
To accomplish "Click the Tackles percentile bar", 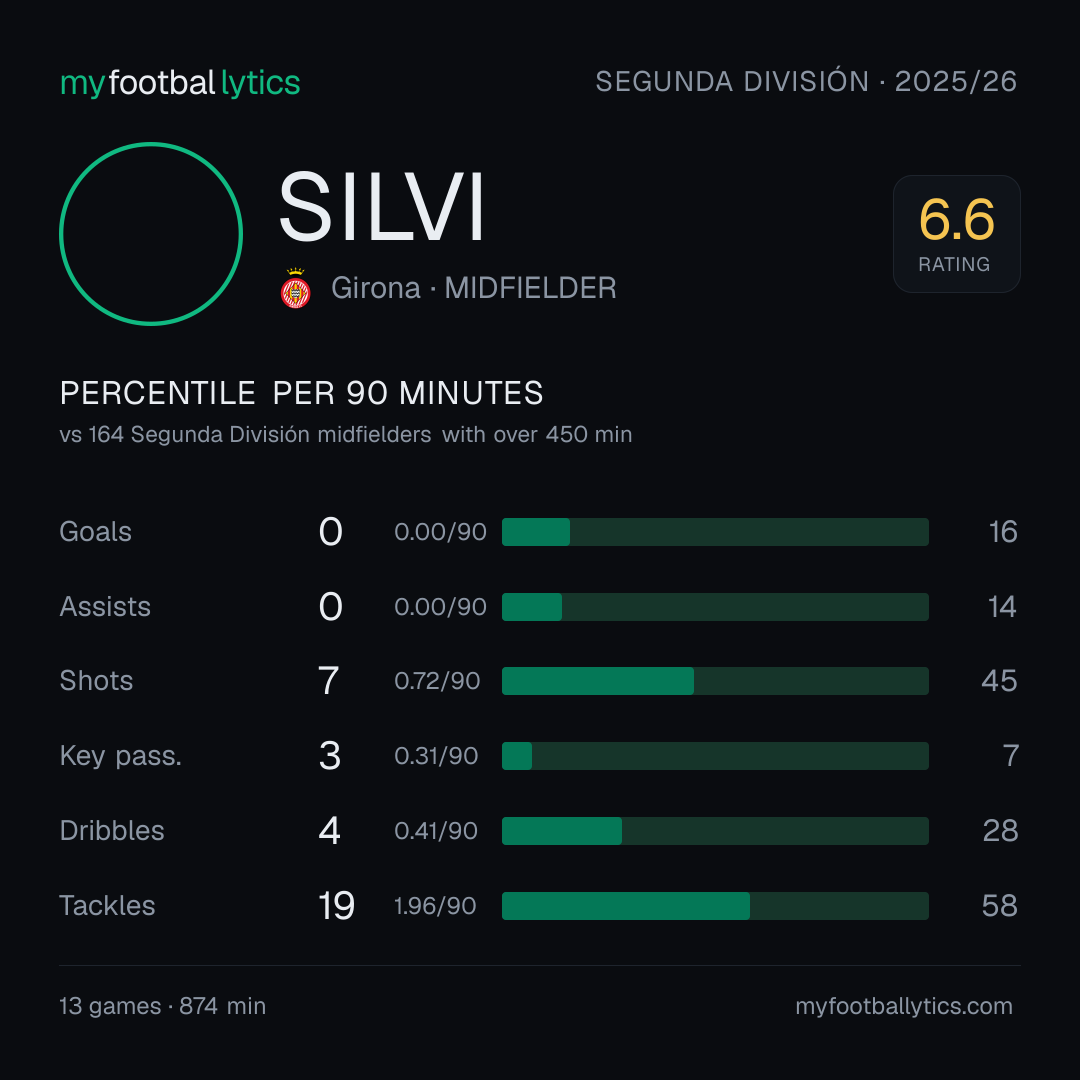I will (715, 906).
